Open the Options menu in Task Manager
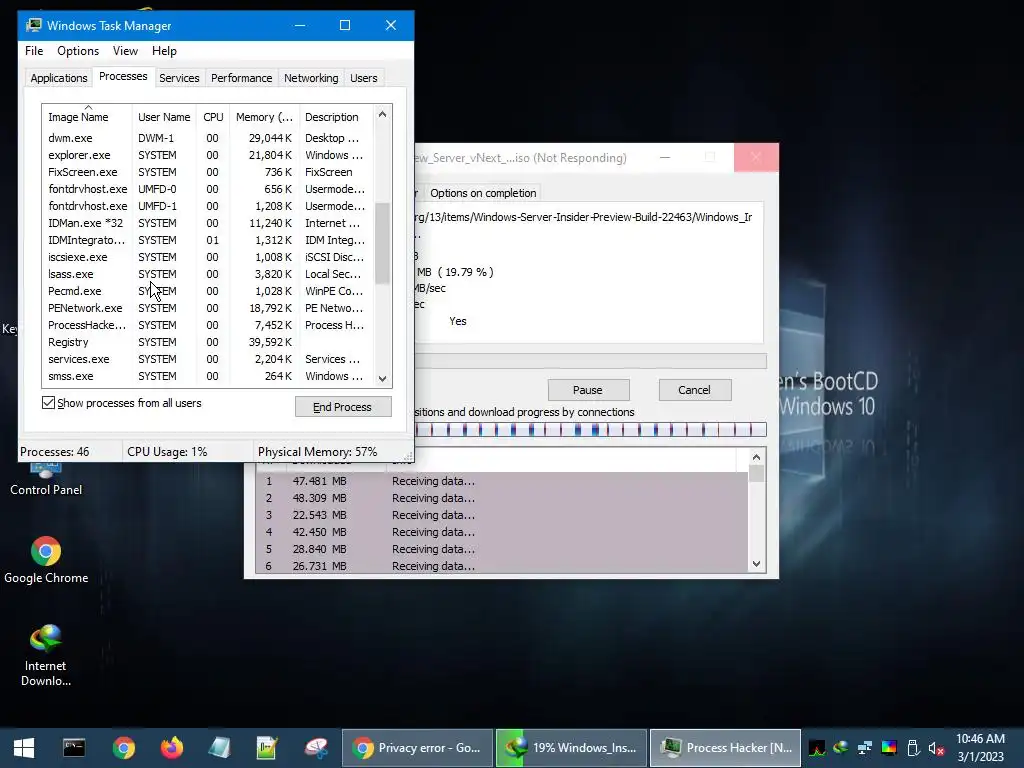 pyautogui.click(x=78, y=51)
